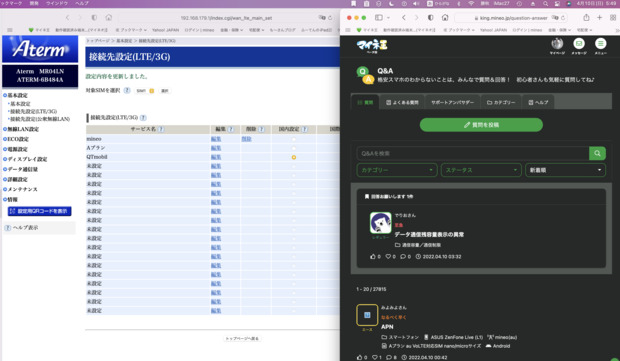The image size is (620, 361).
Task: Select the 国内設定 radio button for QTmobil
Action: pyautogui.click(x=294, y=157)
